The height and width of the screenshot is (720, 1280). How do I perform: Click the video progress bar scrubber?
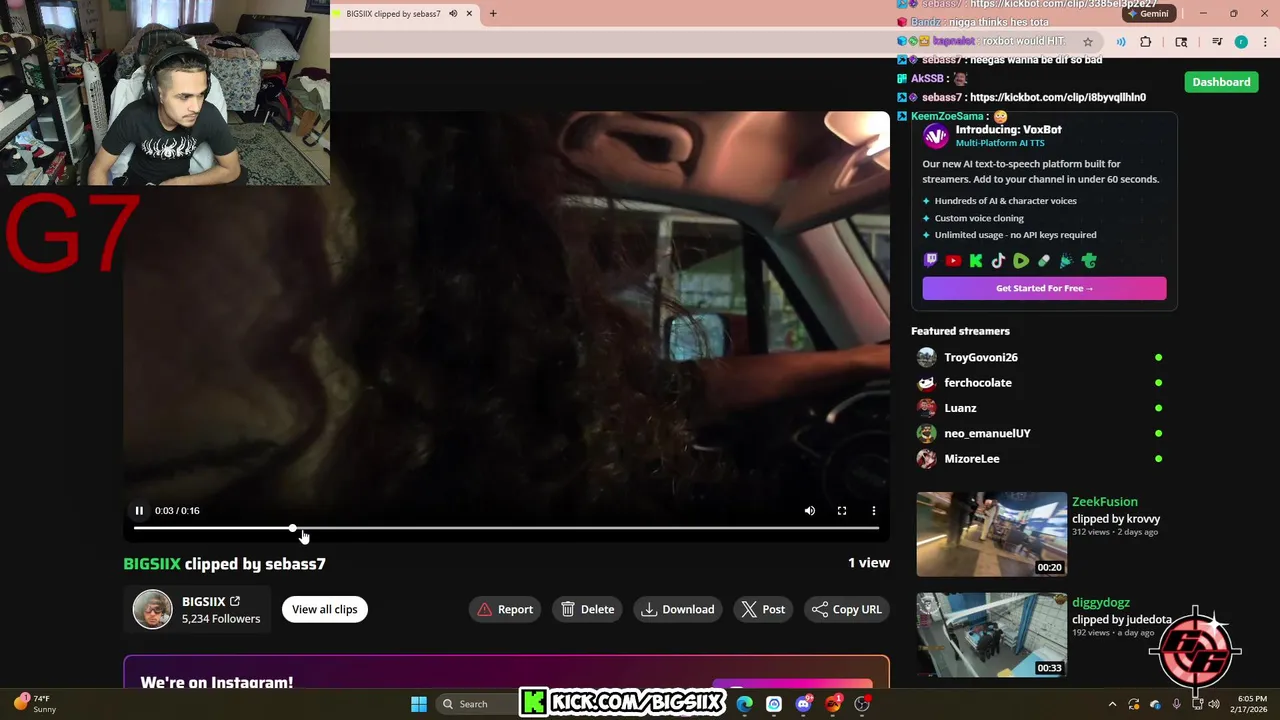click(293, 528)
